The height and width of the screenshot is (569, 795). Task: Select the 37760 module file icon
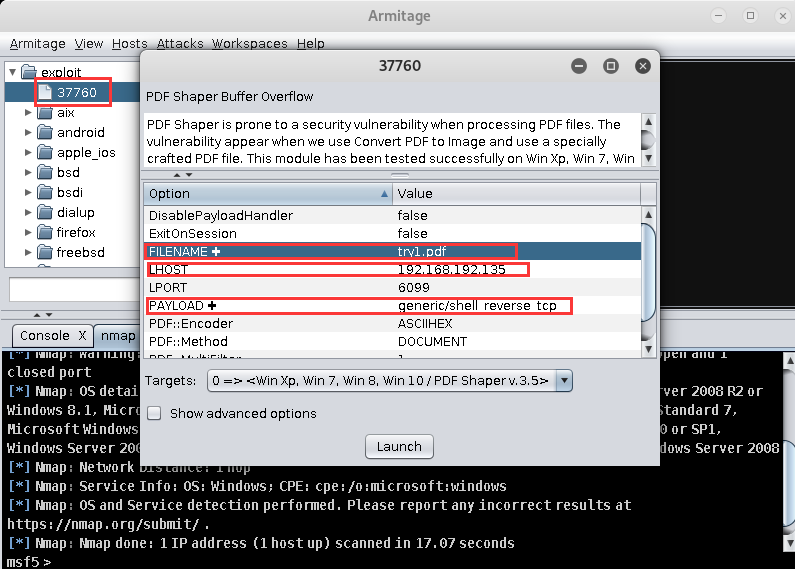[45, 92]
